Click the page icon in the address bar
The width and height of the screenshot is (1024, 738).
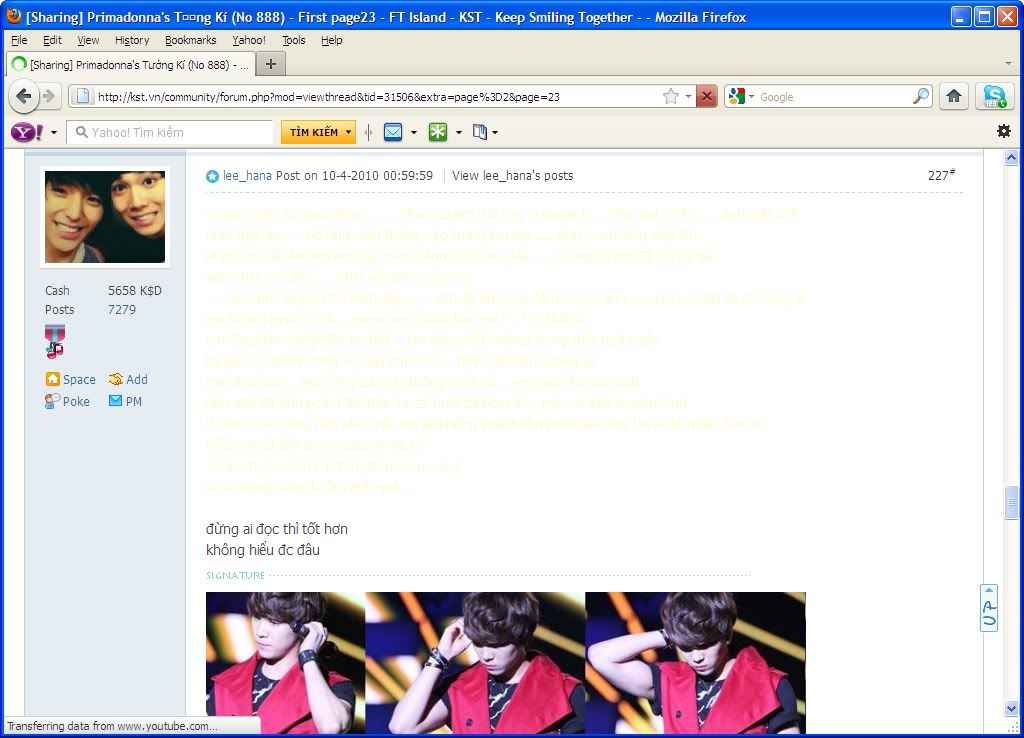click(82, 97)
